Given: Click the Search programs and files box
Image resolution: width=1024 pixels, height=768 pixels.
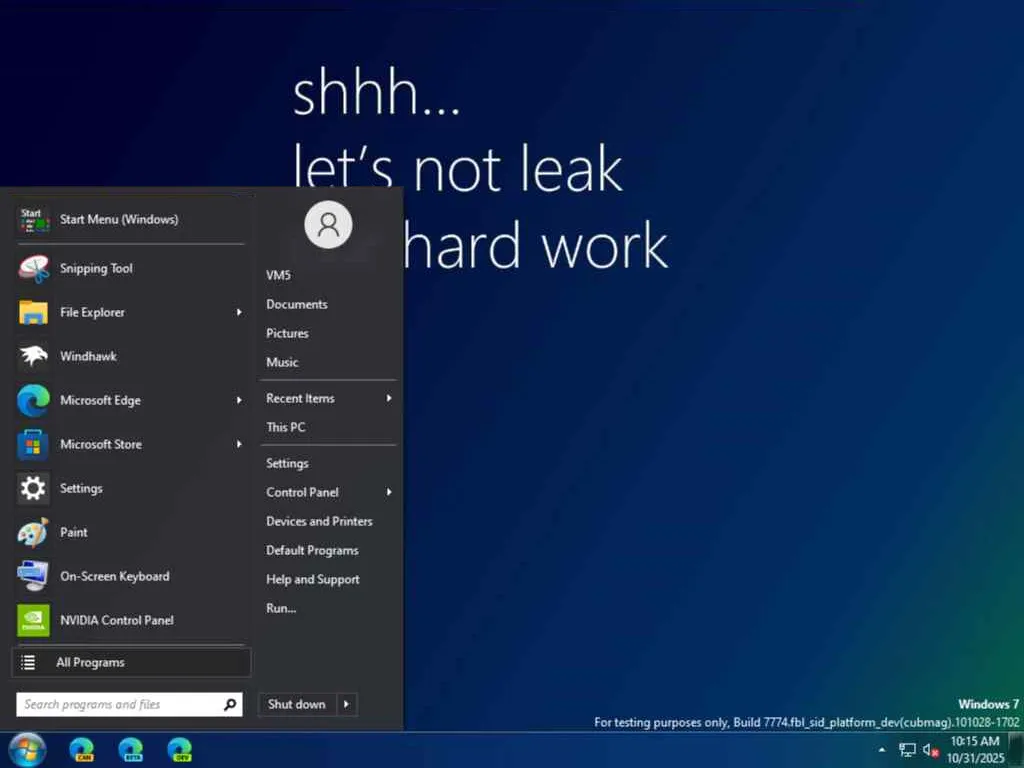Looking at the screenshot, I should [x=129, y=704].
